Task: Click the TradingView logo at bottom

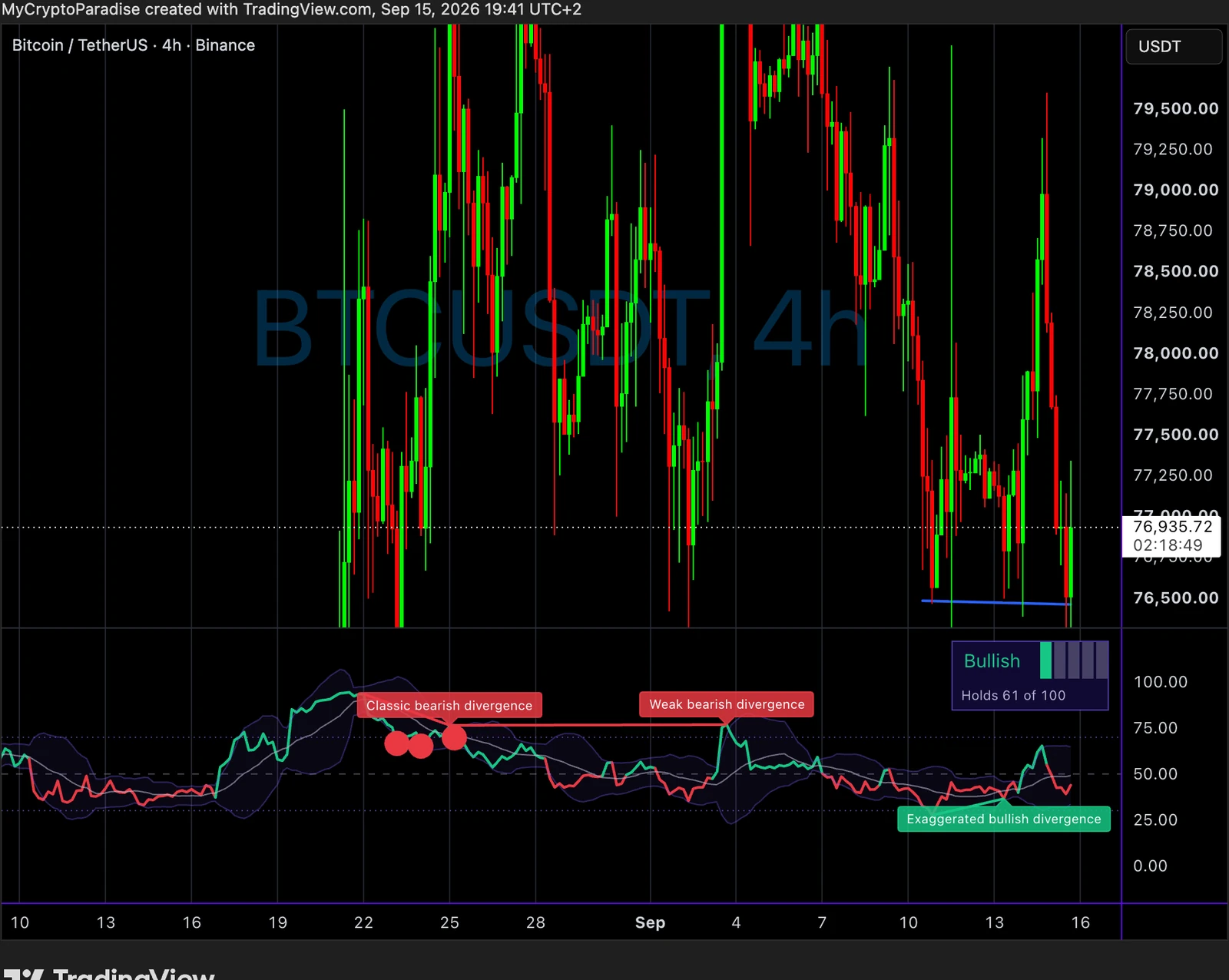Action: coord(109,974)
